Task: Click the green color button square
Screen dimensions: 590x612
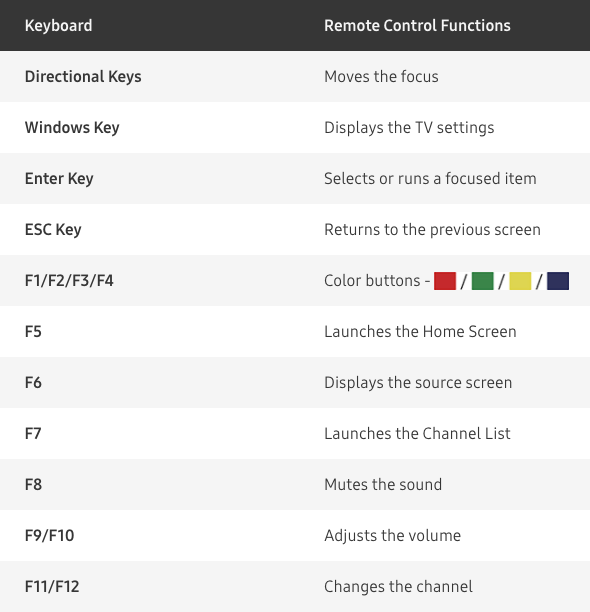Action: 483,281
